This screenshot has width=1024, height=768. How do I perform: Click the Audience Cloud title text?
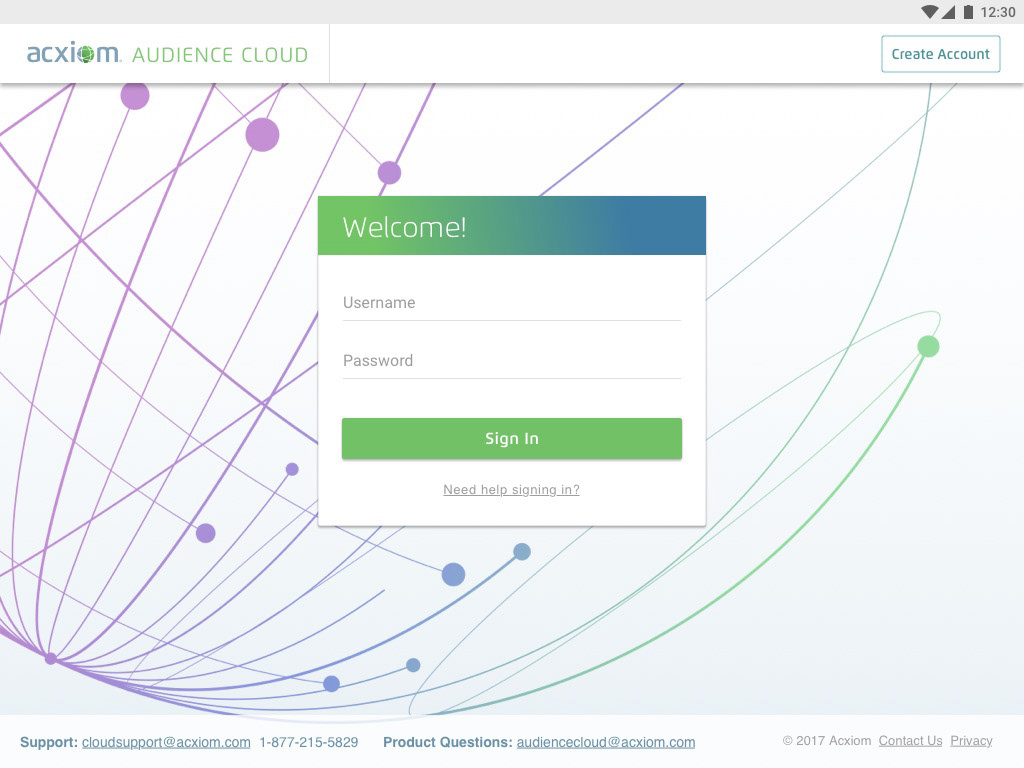click(x=220, y=55)
